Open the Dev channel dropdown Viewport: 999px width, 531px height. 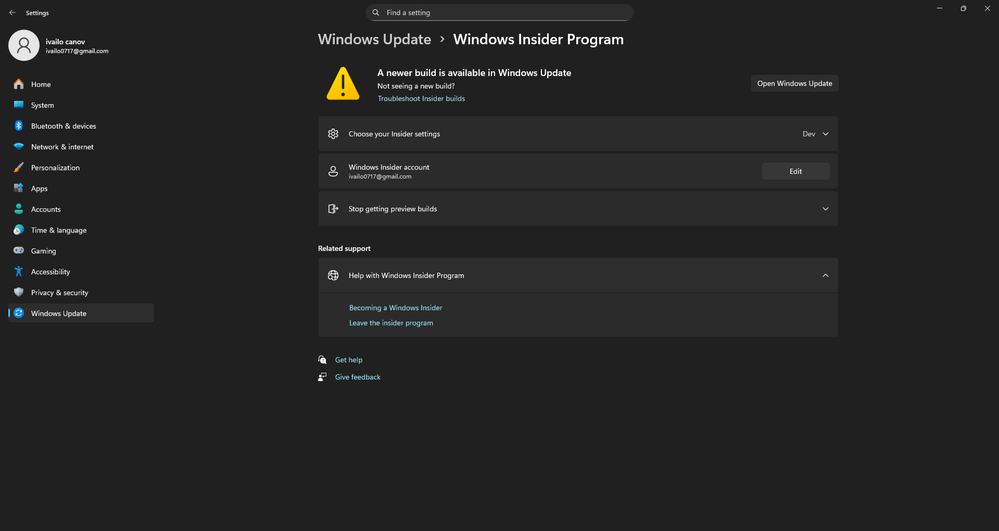(x=816, y=134)
